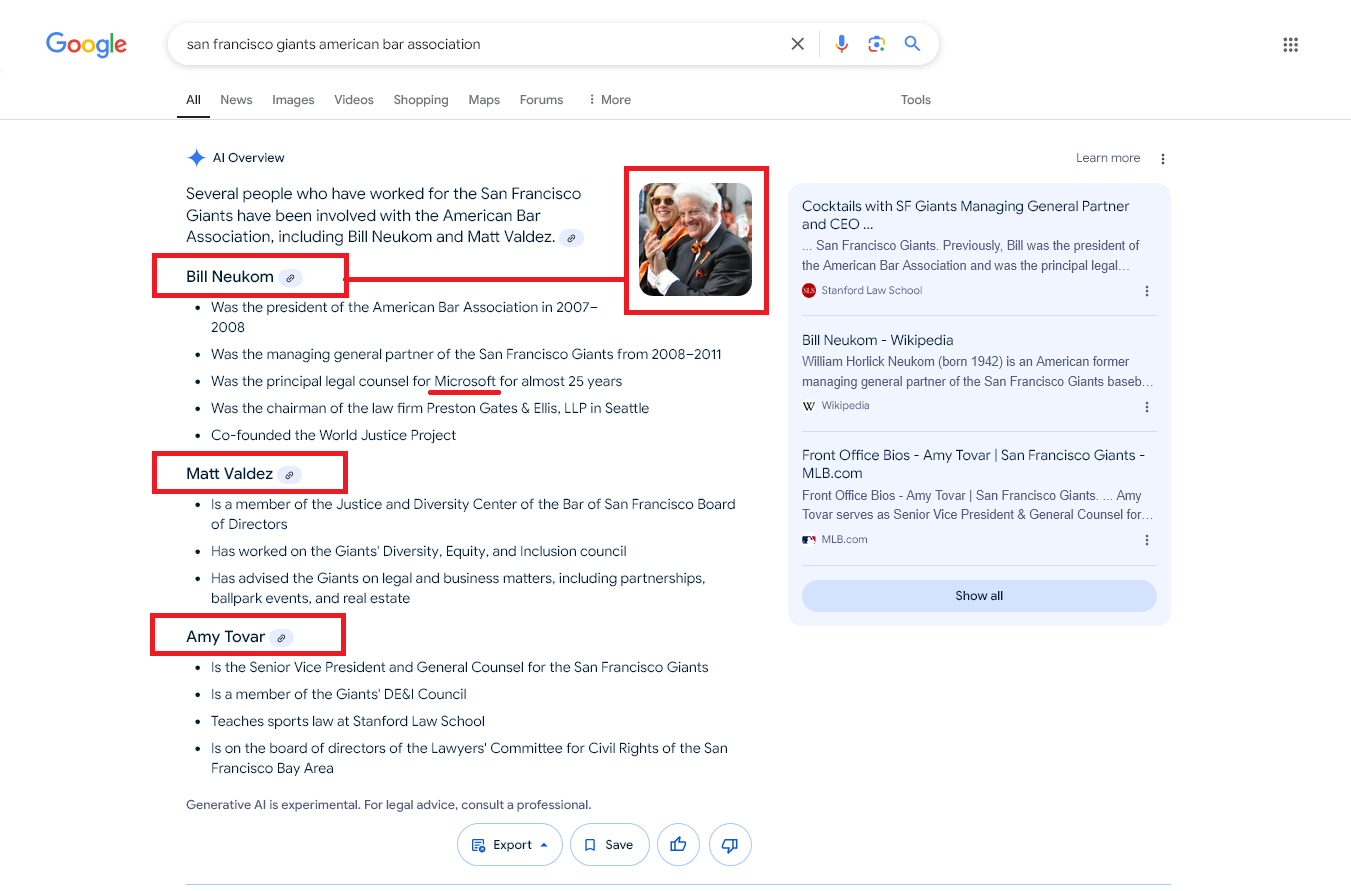1351x891 pixels.
Task: Click bullet about Preston Gates & Ellis chairman
Action: point(430,408)
